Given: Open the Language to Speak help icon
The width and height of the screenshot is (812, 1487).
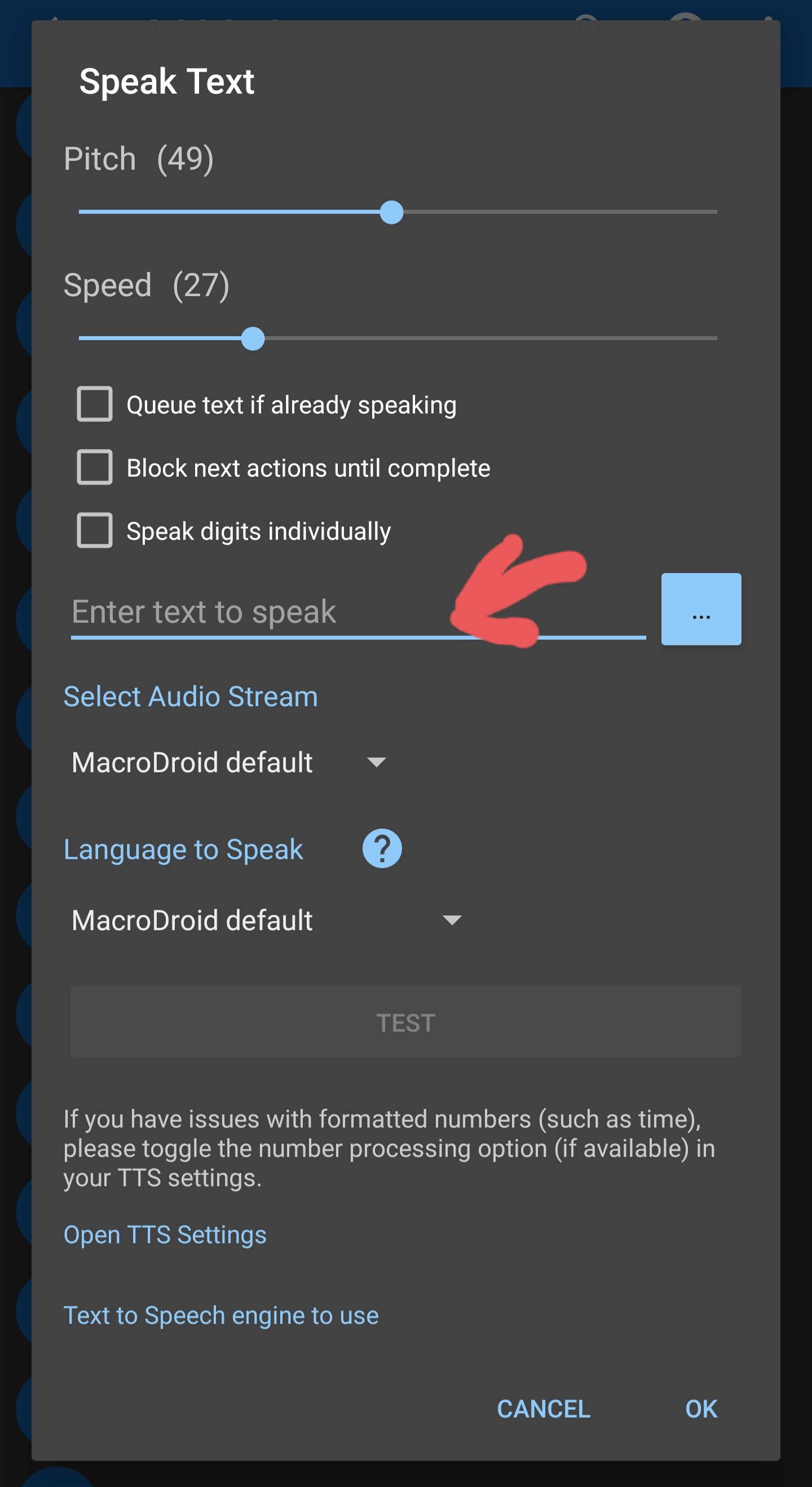Looking at the screenshot, I should (x=382, y=848).
